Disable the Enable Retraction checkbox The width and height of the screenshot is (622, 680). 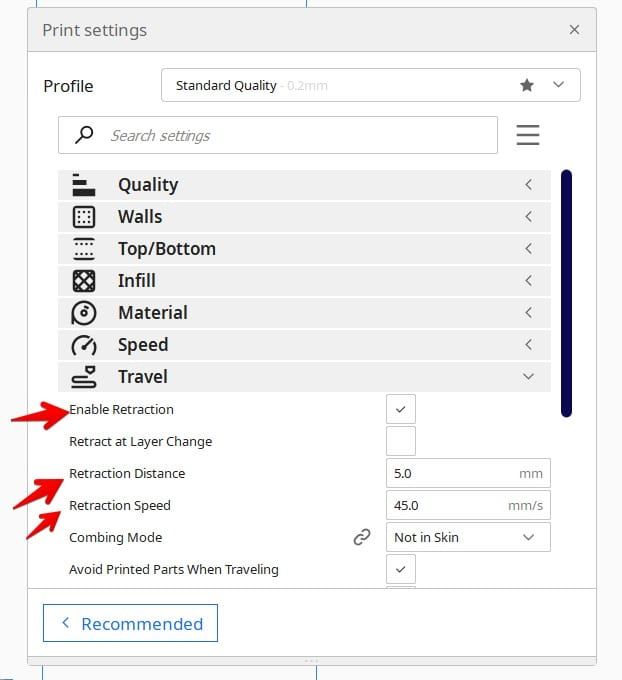tap(400, 409)
